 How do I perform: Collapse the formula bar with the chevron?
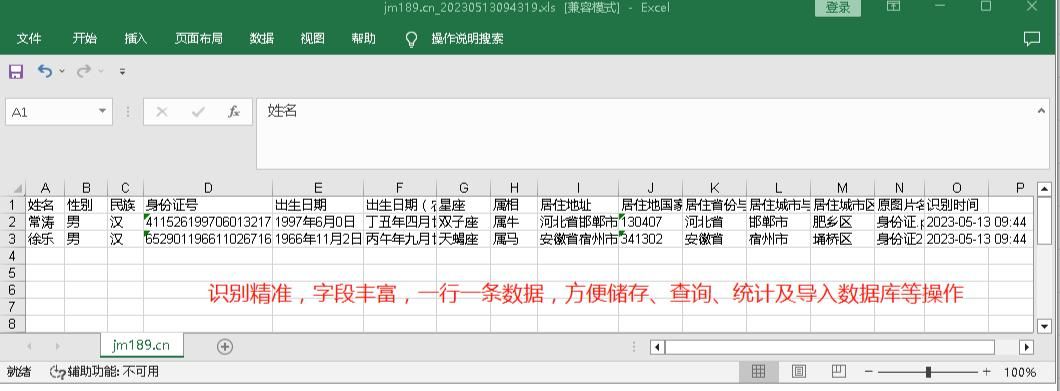(x=1042, y=110)
